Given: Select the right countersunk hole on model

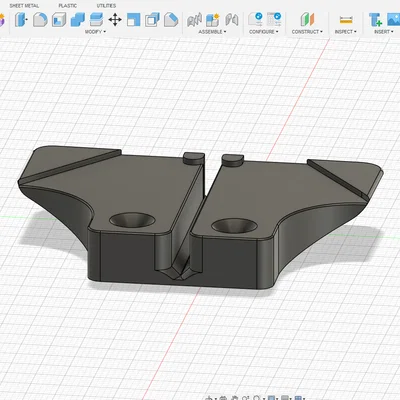Looking at the screenshot, I should (234, 226).
